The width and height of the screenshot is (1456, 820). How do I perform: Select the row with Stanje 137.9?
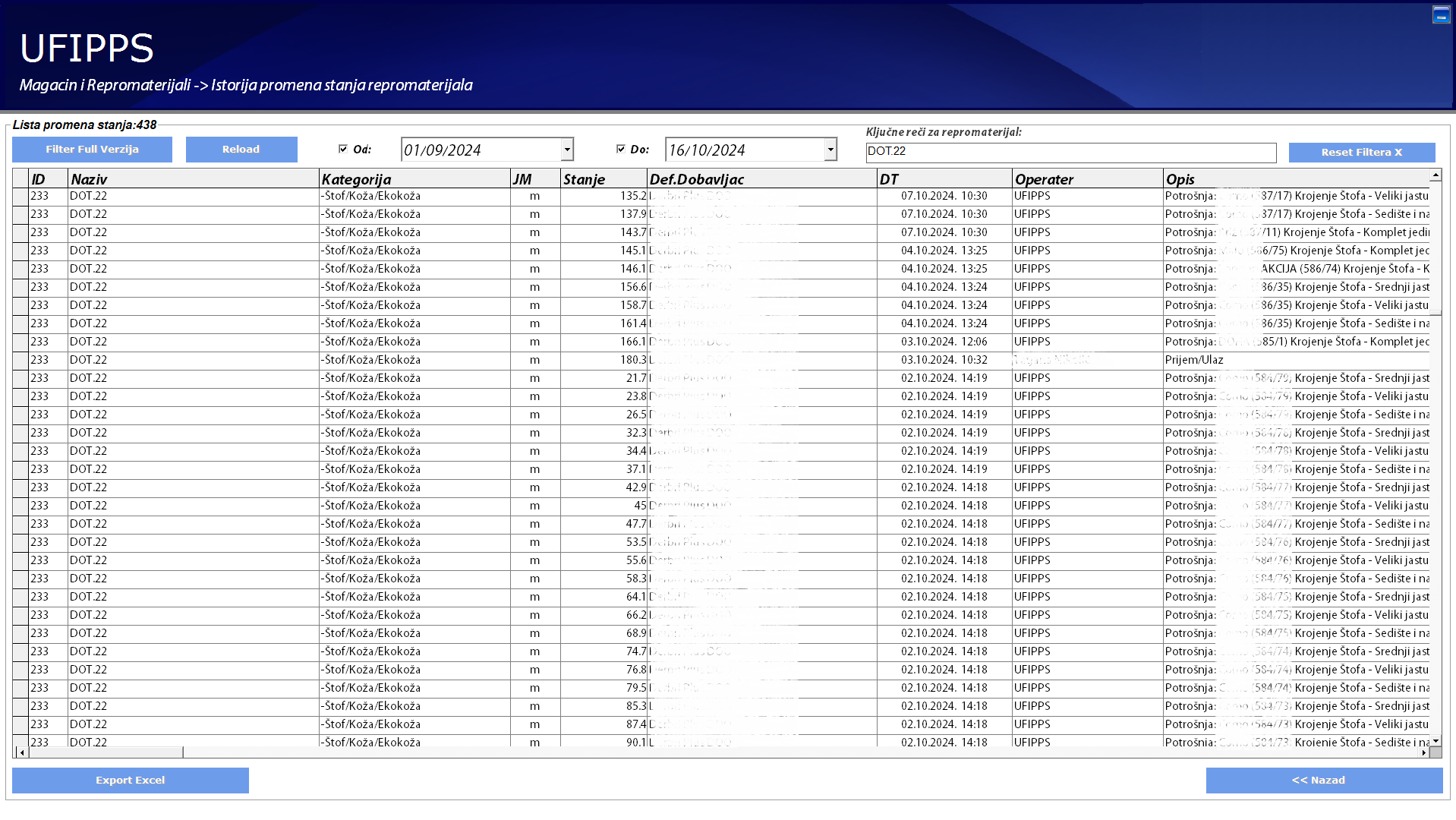pos(721,214)
